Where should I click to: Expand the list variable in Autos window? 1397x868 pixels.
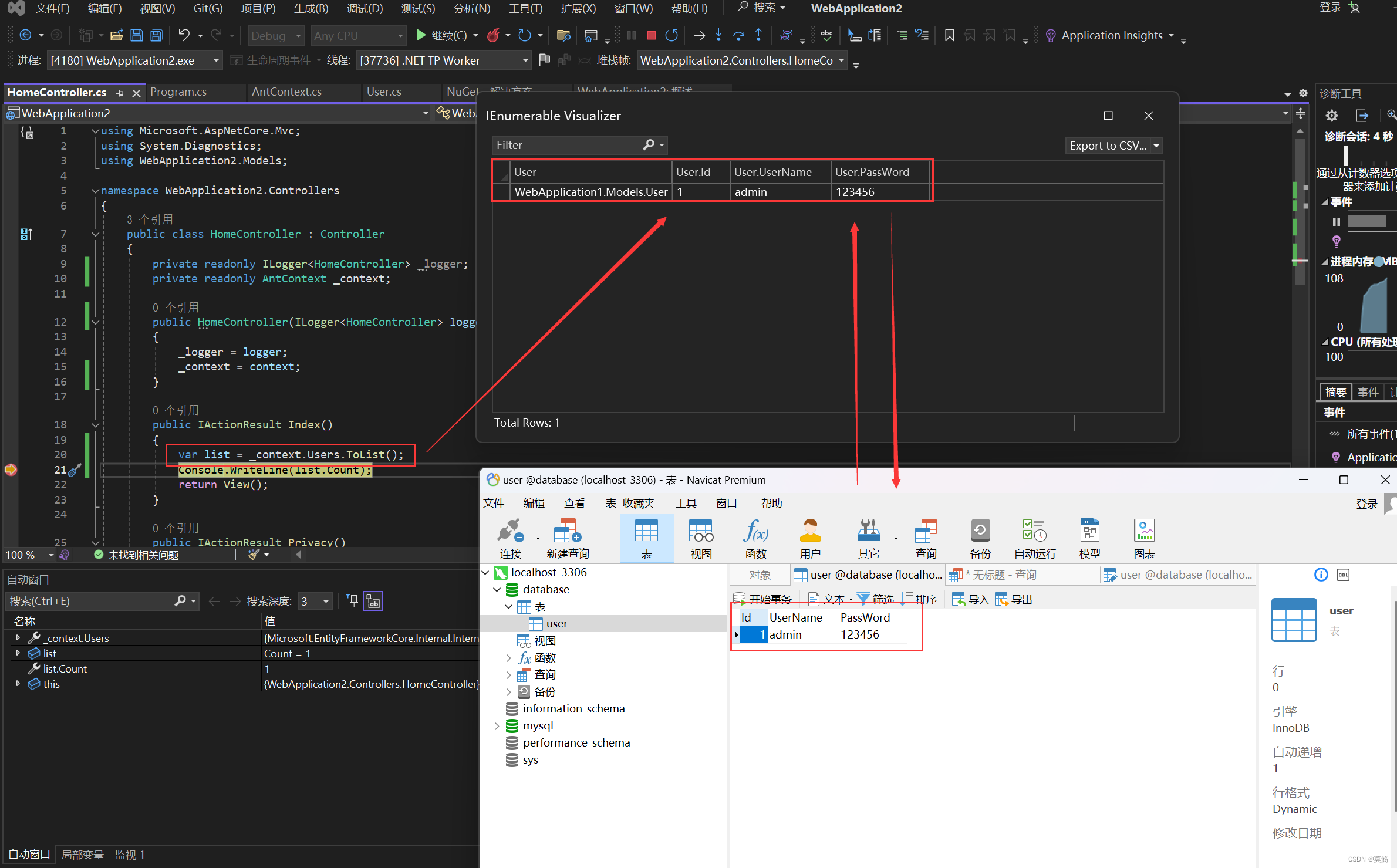pos(18,653)
